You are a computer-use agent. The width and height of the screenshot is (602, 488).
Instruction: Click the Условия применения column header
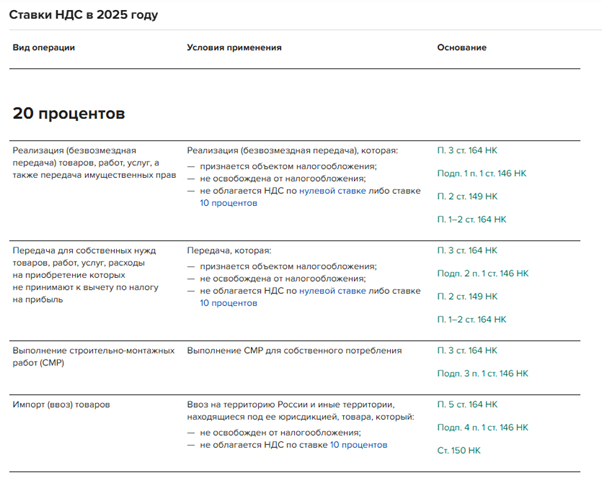tap(234, 48)
